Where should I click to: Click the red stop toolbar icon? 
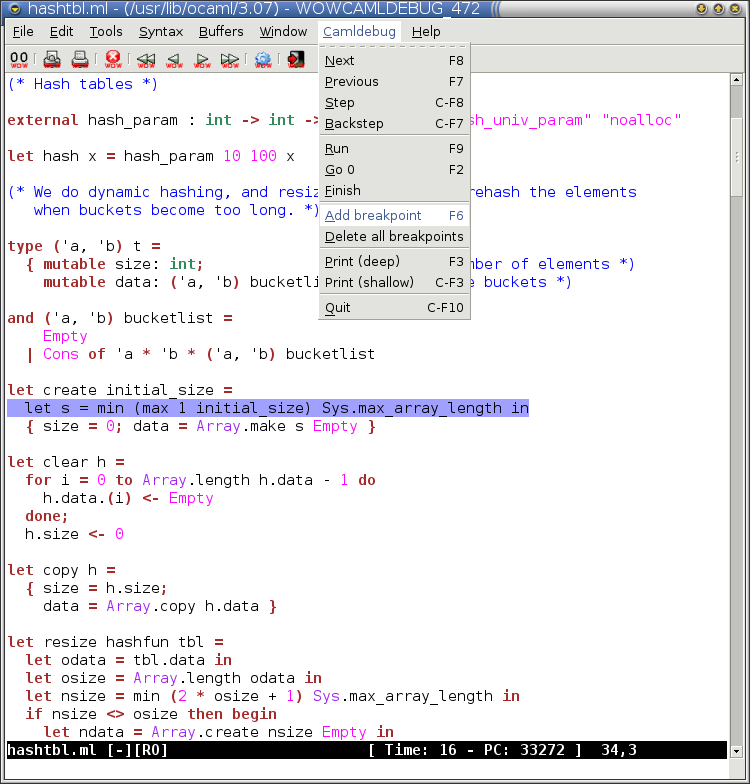point(113,59)
